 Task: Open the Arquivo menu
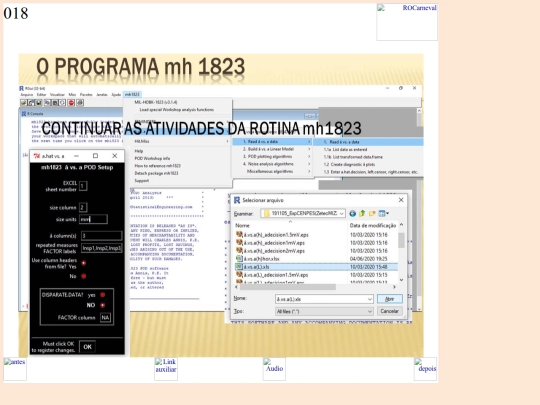pyautogui.click(x=27, y=95)
